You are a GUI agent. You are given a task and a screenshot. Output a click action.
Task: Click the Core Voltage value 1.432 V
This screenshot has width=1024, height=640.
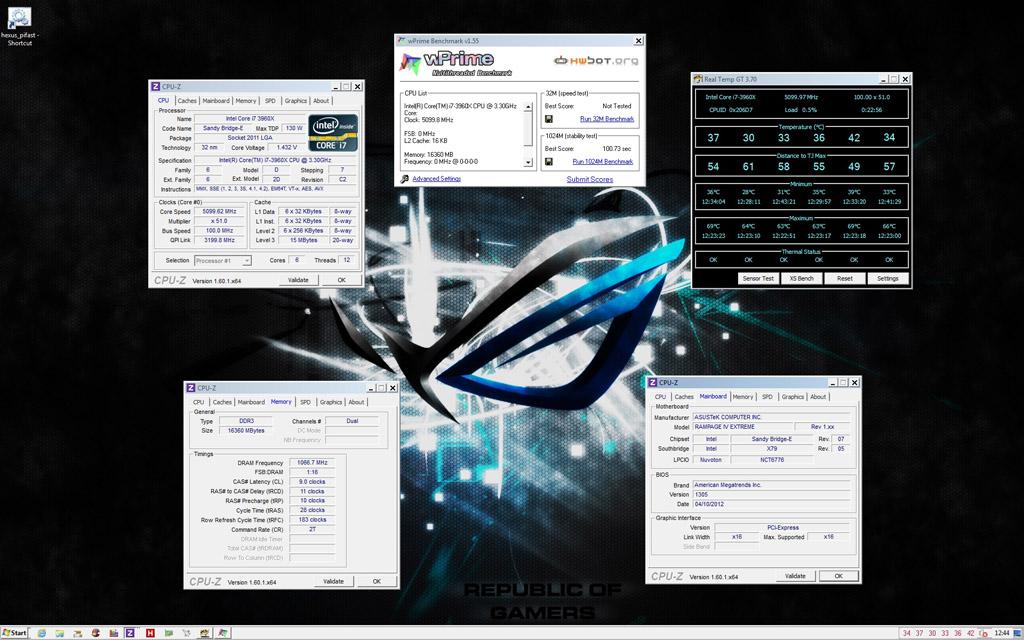(287, 148)
